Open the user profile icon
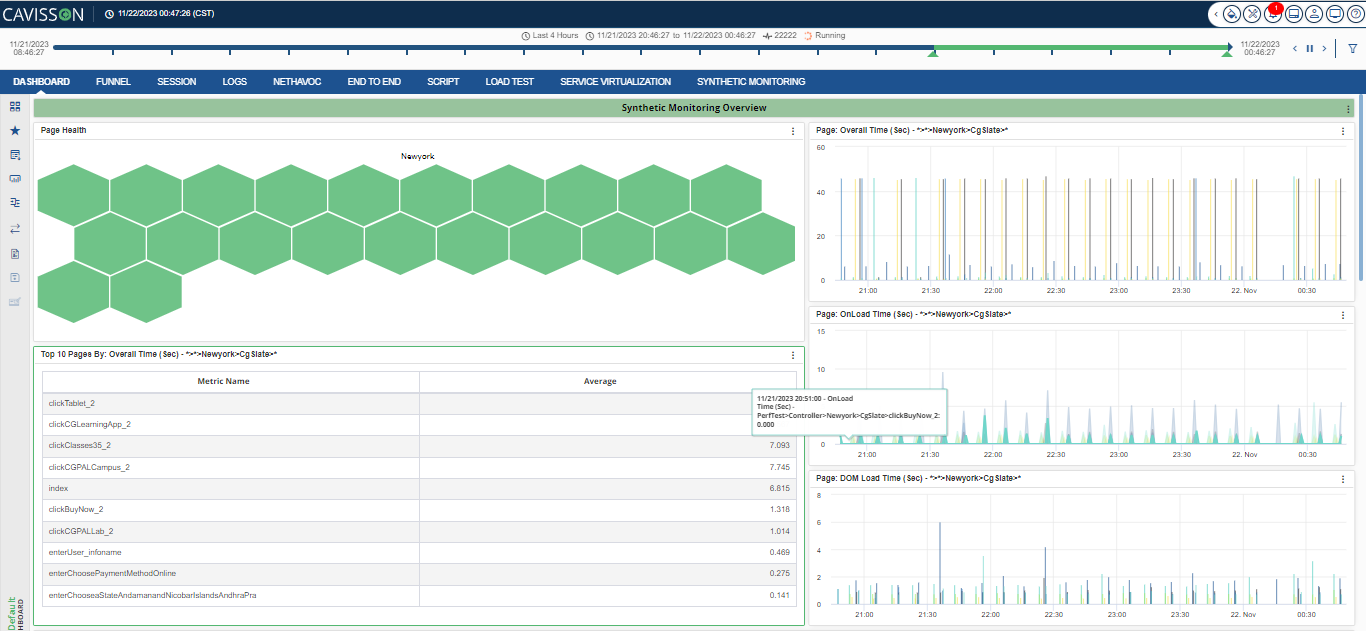The height and width of the screenshot is (631, 1366). coord(1314,14)
